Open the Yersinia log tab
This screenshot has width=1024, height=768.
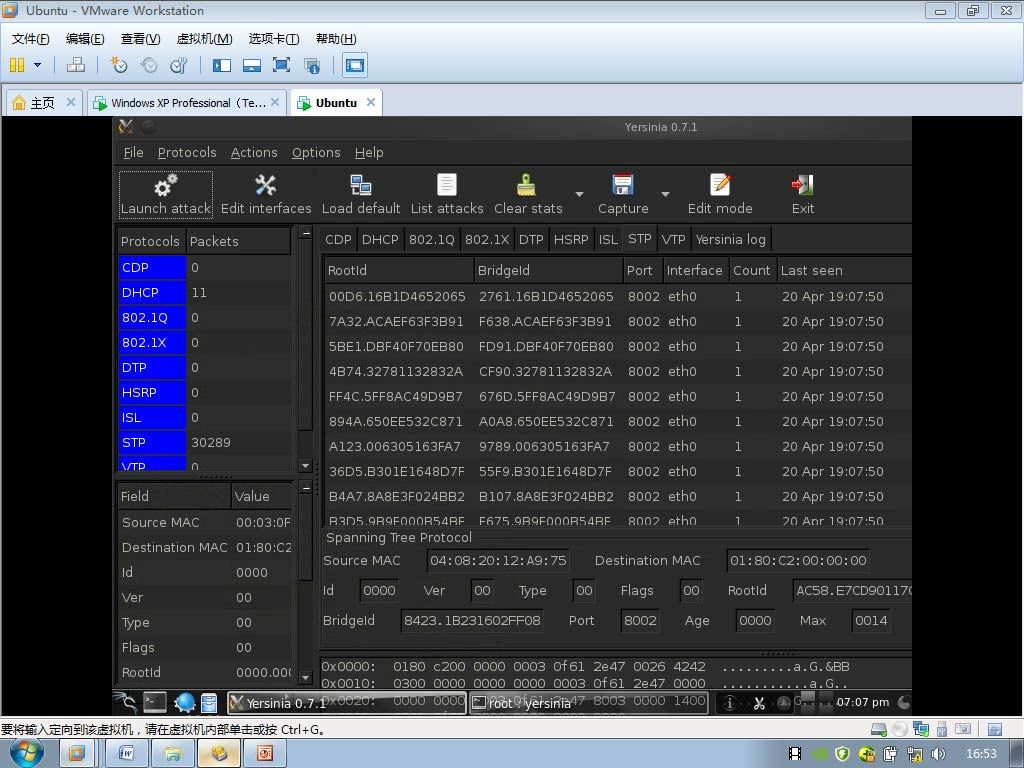(x=731, y=240)
